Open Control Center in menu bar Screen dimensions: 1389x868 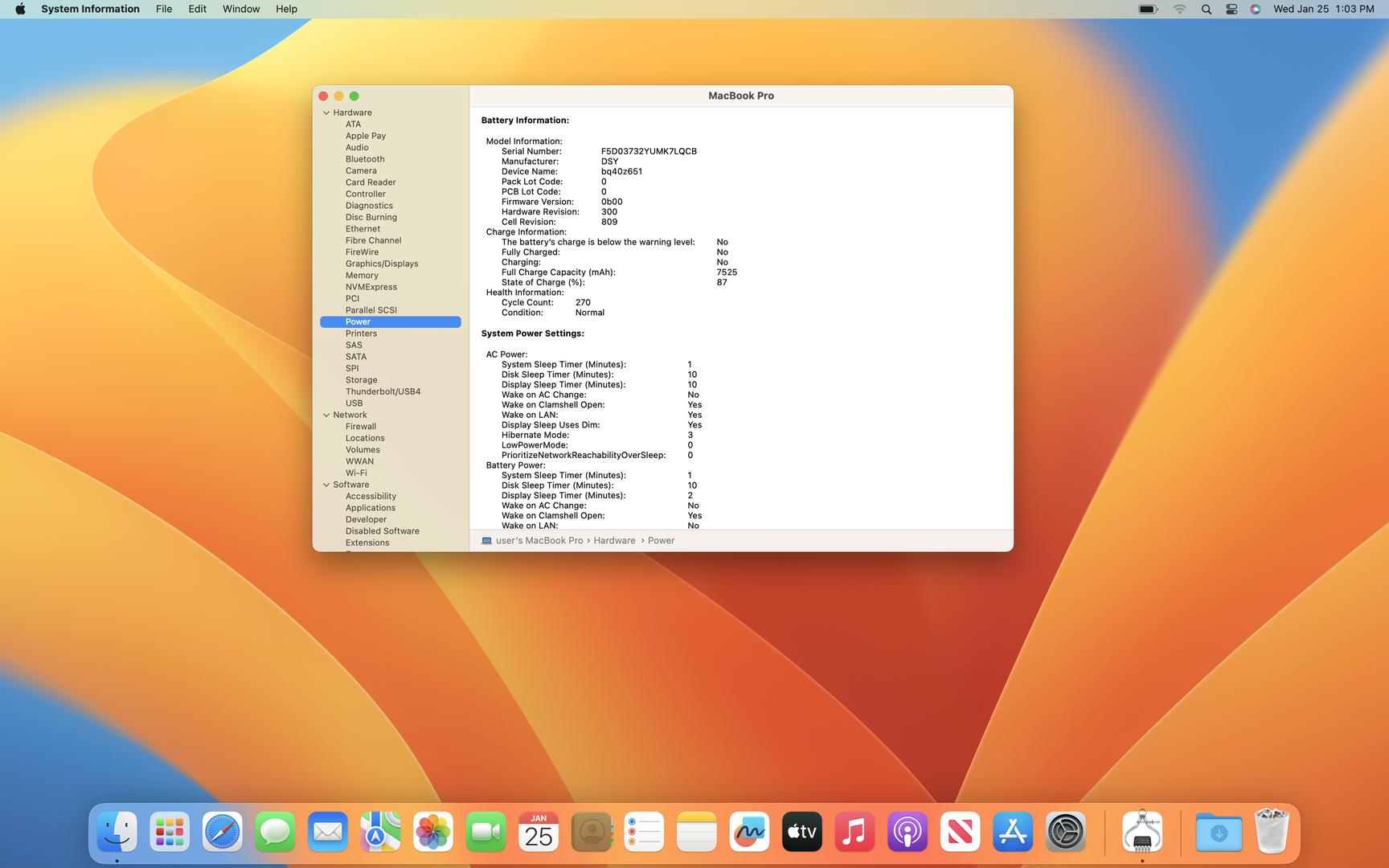point(1231,9)
